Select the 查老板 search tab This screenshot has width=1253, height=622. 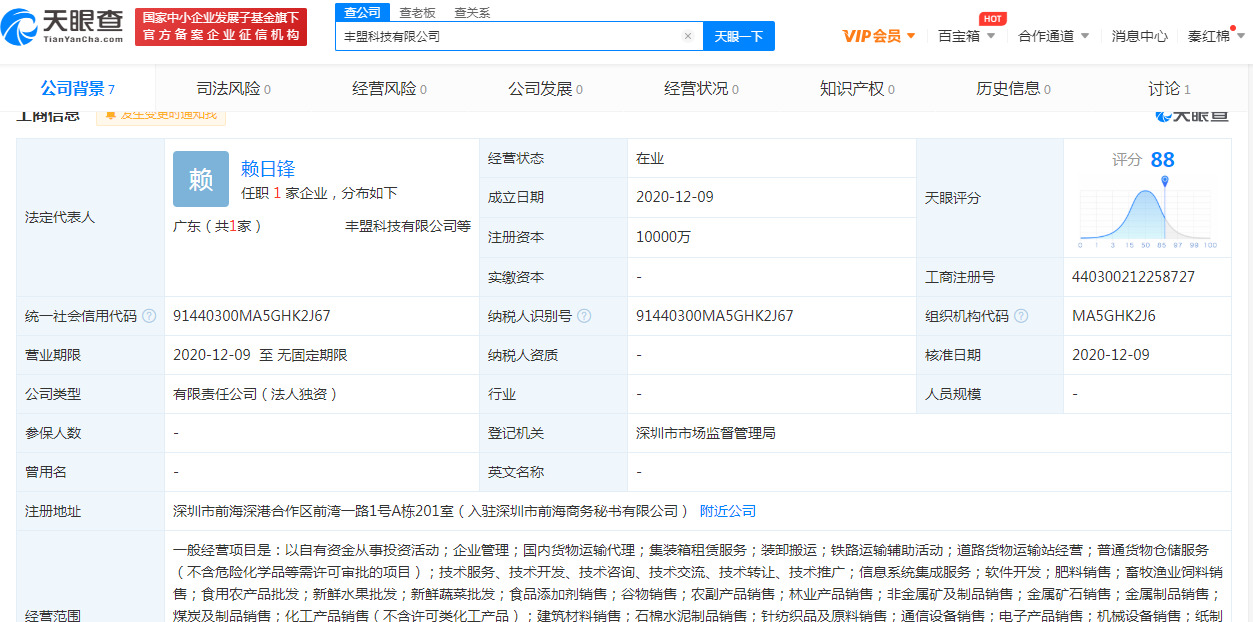click(417, 13)
